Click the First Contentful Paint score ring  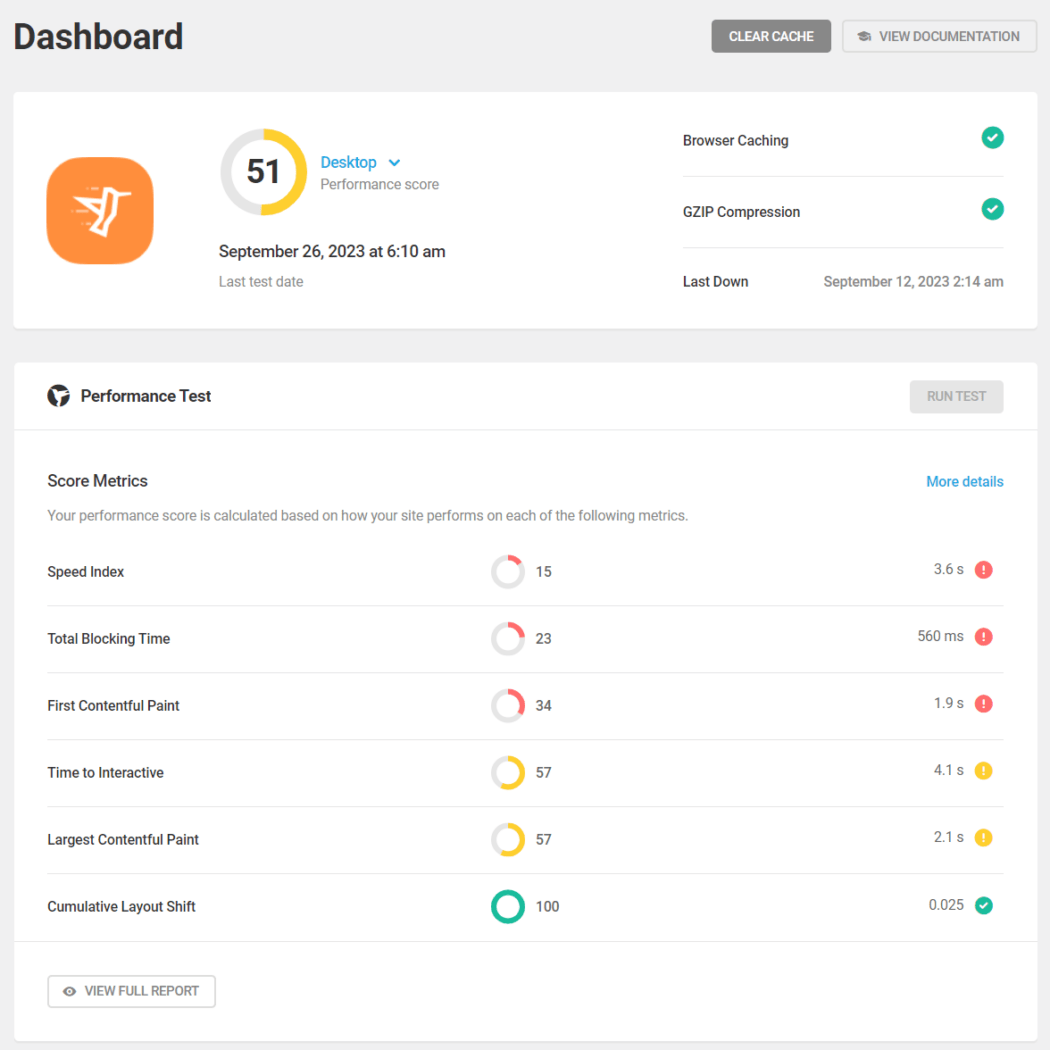pos(508,705)
